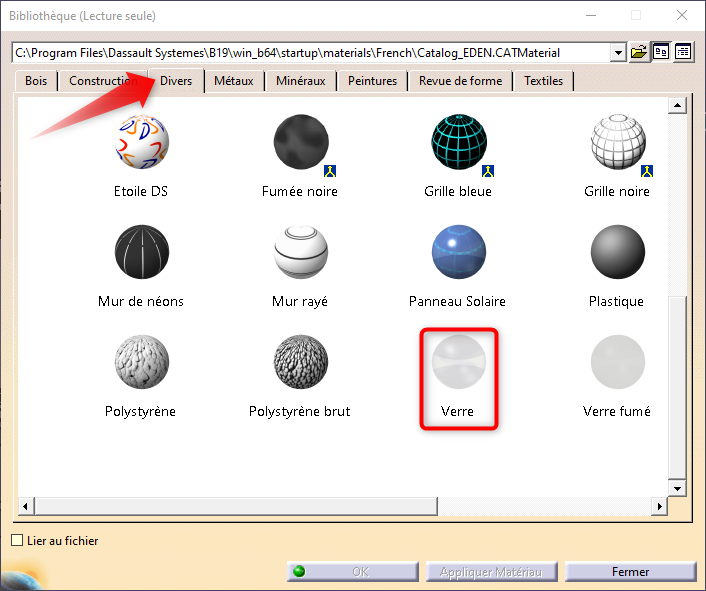
Task: Pick the Panneau Solaire material sphere
Action: pyautogui.click(x=457, y=254)
